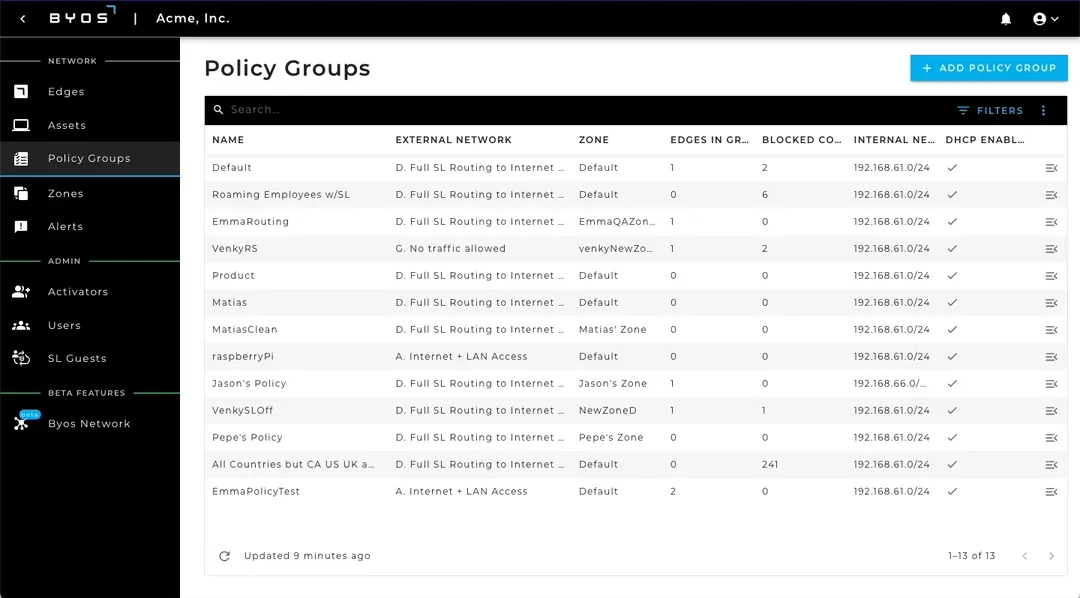Sort by Blocked Countries column header

[802, 140]
